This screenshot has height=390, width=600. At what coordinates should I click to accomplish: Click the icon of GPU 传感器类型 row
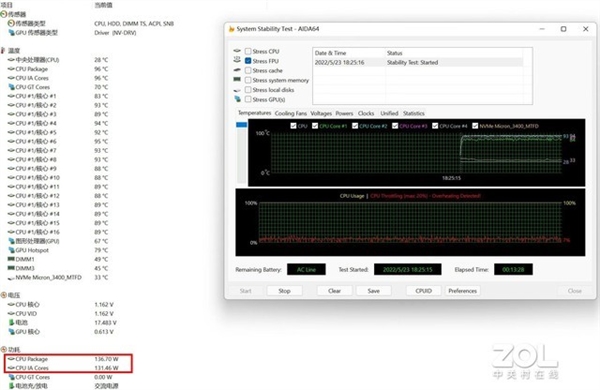click(11, 33)
